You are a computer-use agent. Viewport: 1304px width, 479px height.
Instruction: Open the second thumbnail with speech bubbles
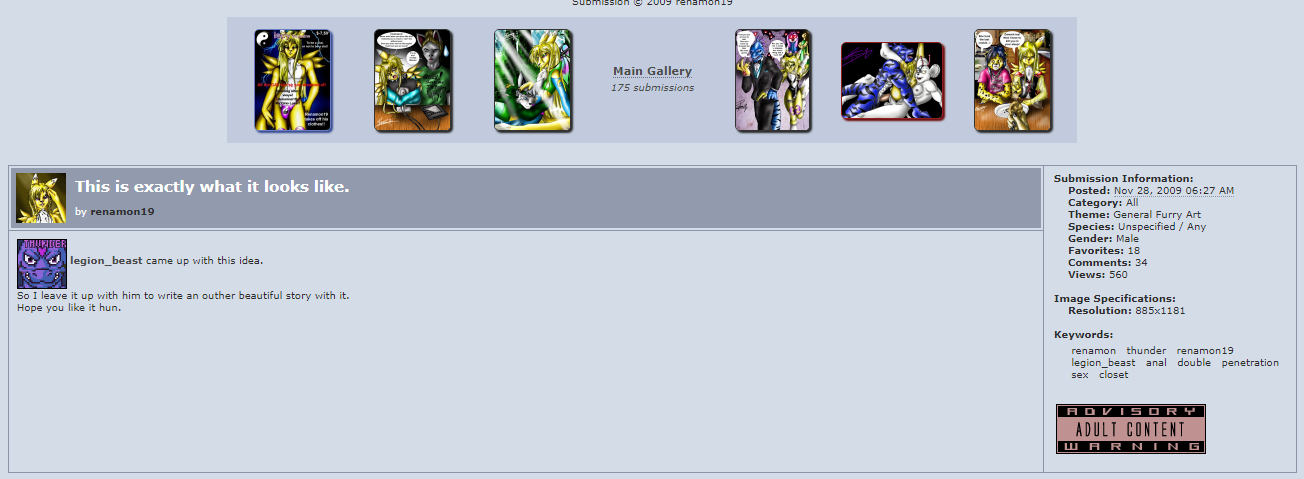coord(413,80)
